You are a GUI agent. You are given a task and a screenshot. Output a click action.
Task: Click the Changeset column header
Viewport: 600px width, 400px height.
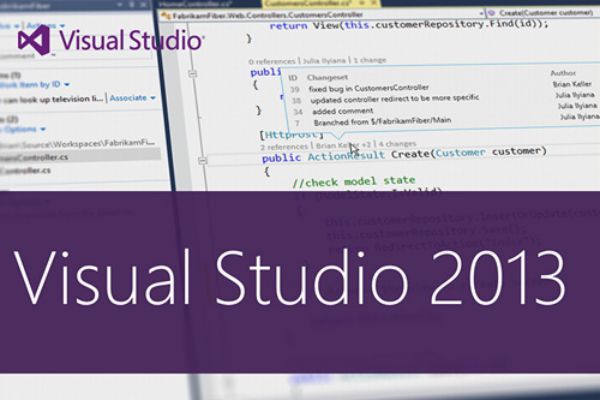(328, 77)
